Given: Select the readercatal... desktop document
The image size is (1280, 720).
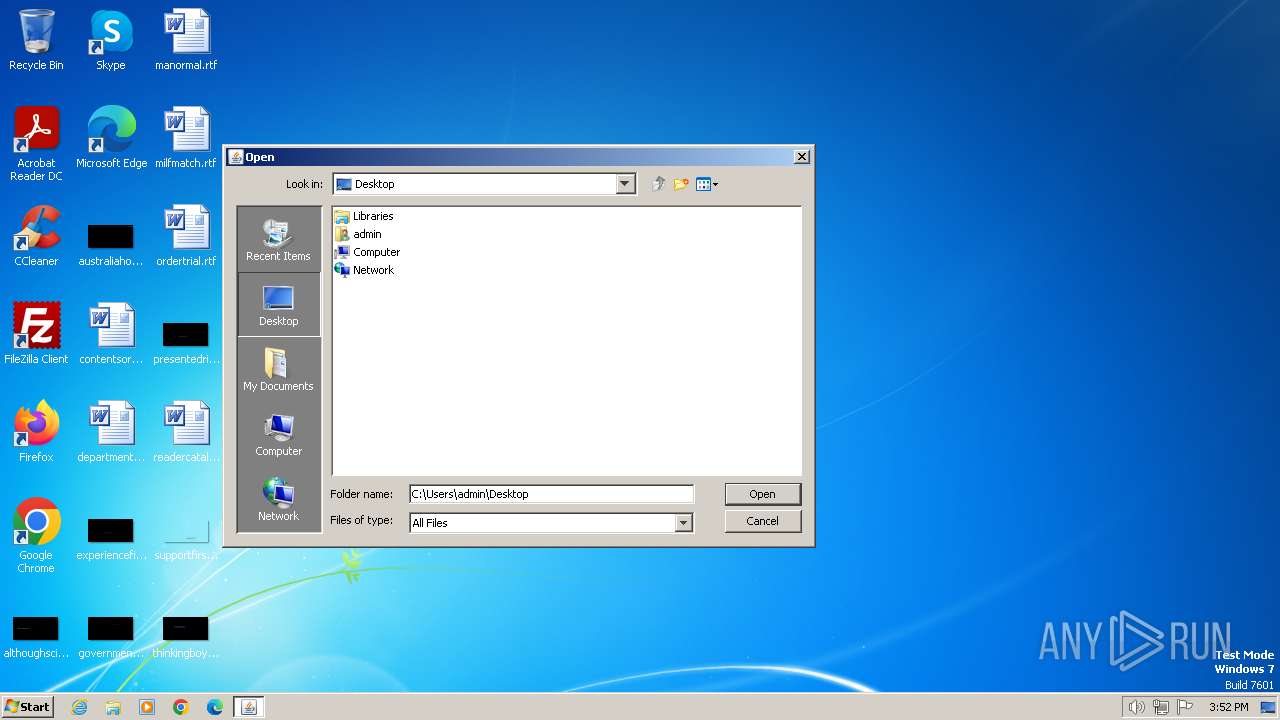Looking at the screenshot, I should tap(186, 432).
